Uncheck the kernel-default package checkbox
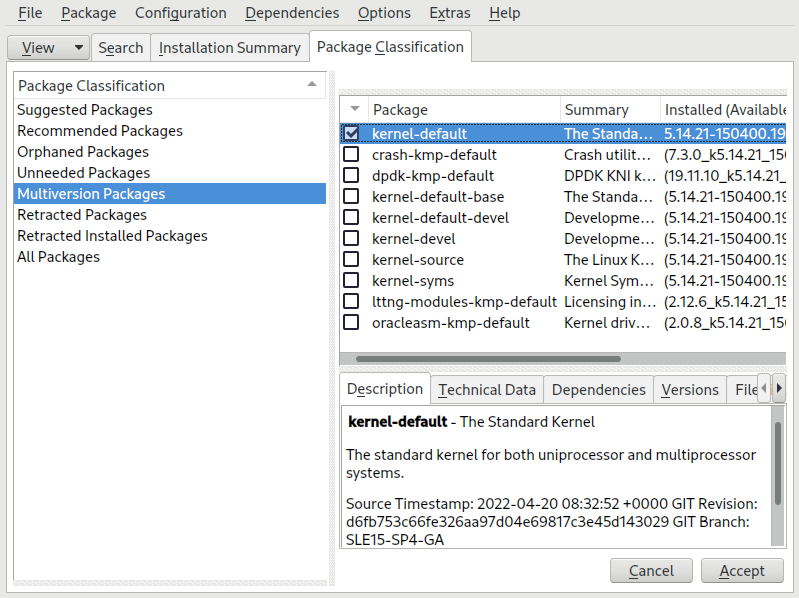This screenshot has width=799, height=598. 352,133
